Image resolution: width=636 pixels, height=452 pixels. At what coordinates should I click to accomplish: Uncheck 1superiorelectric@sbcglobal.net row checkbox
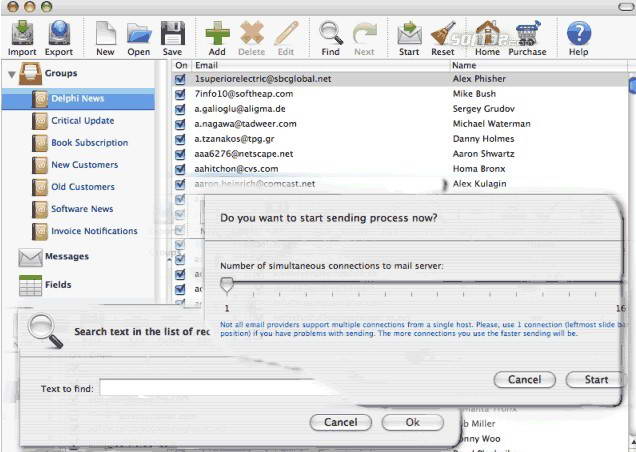pyautogui.click(x=180, y=80)
